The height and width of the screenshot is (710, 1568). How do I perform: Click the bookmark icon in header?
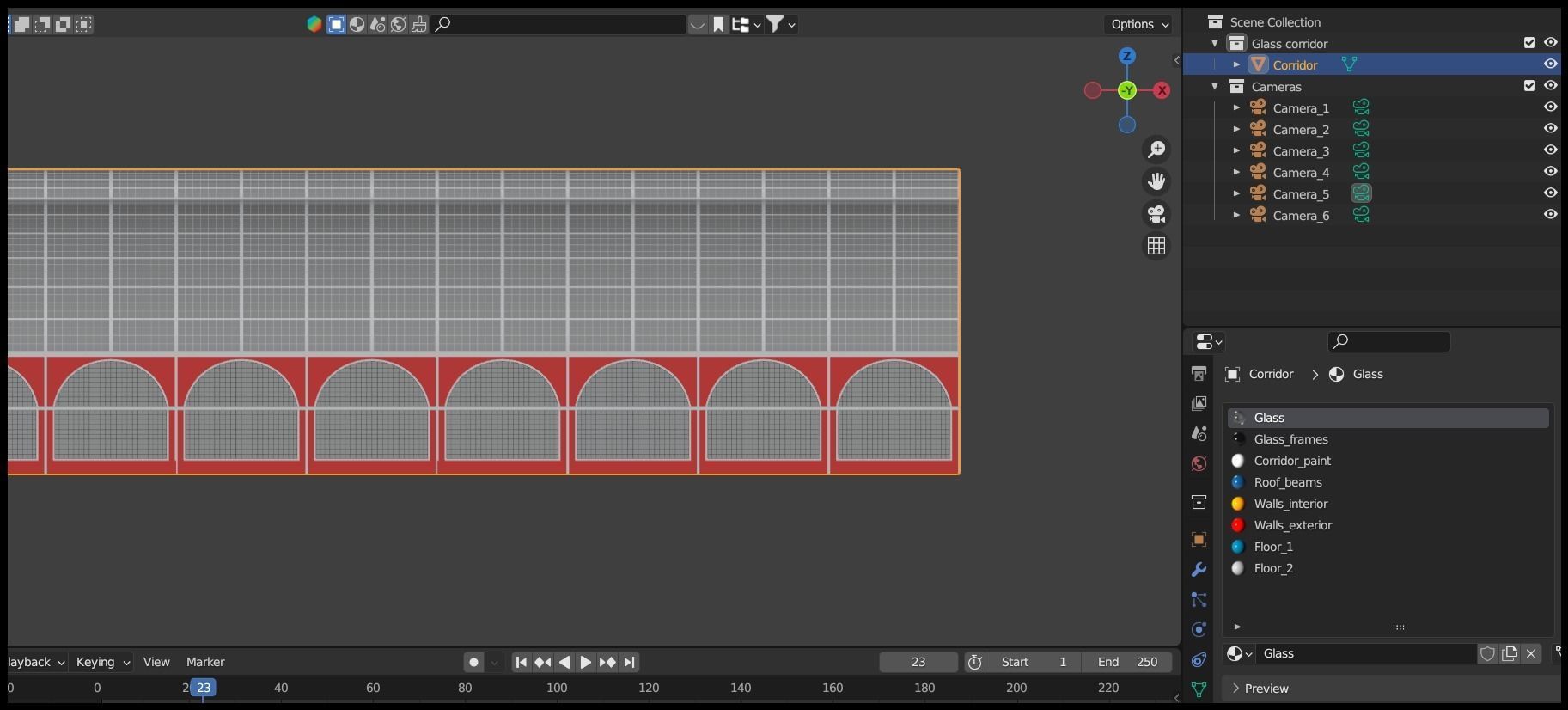(719, 24)
